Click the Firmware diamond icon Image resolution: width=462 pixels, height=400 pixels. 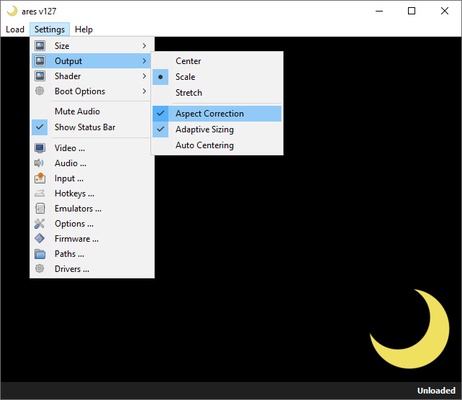(40, 239)
